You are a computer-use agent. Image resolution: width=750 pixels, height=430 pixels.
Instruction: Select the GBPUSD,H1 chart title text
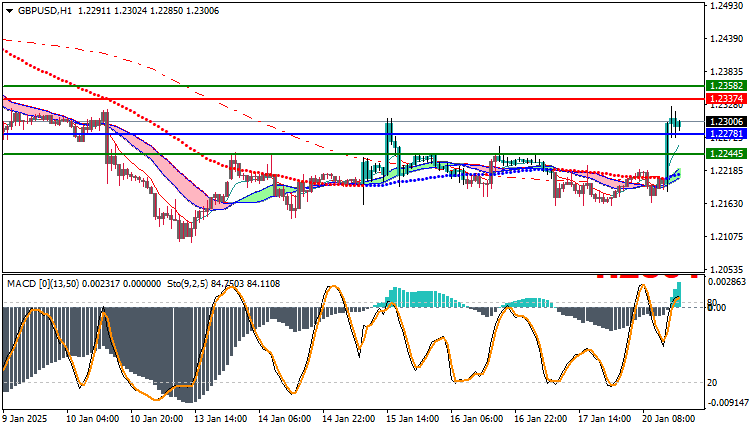tap(44, 11)
